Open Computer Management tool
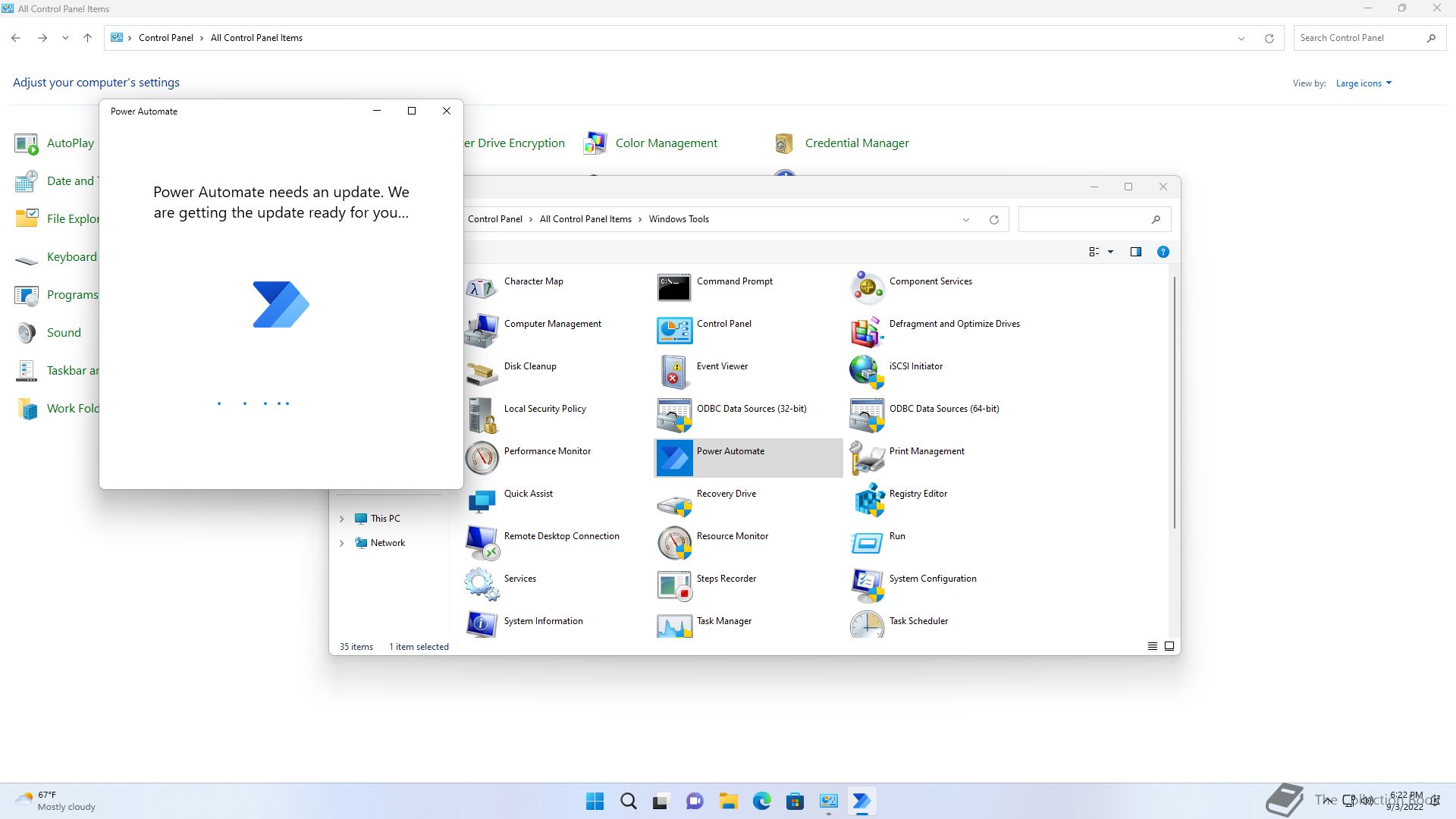 pyautogui.click(x=482, y=331)
